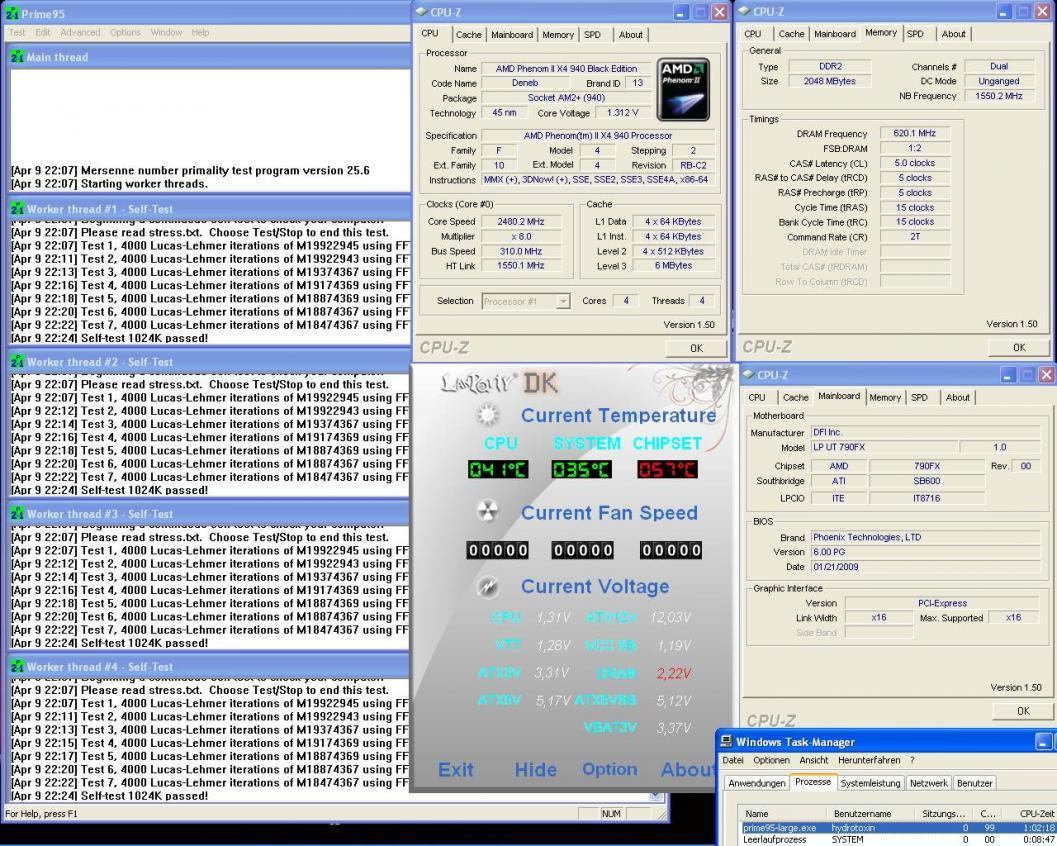The height and width of the screenshot is (846, 1057).
Task: Click the NUM indicator in Prime95 status bar
Action: click(x=611, y=814)
